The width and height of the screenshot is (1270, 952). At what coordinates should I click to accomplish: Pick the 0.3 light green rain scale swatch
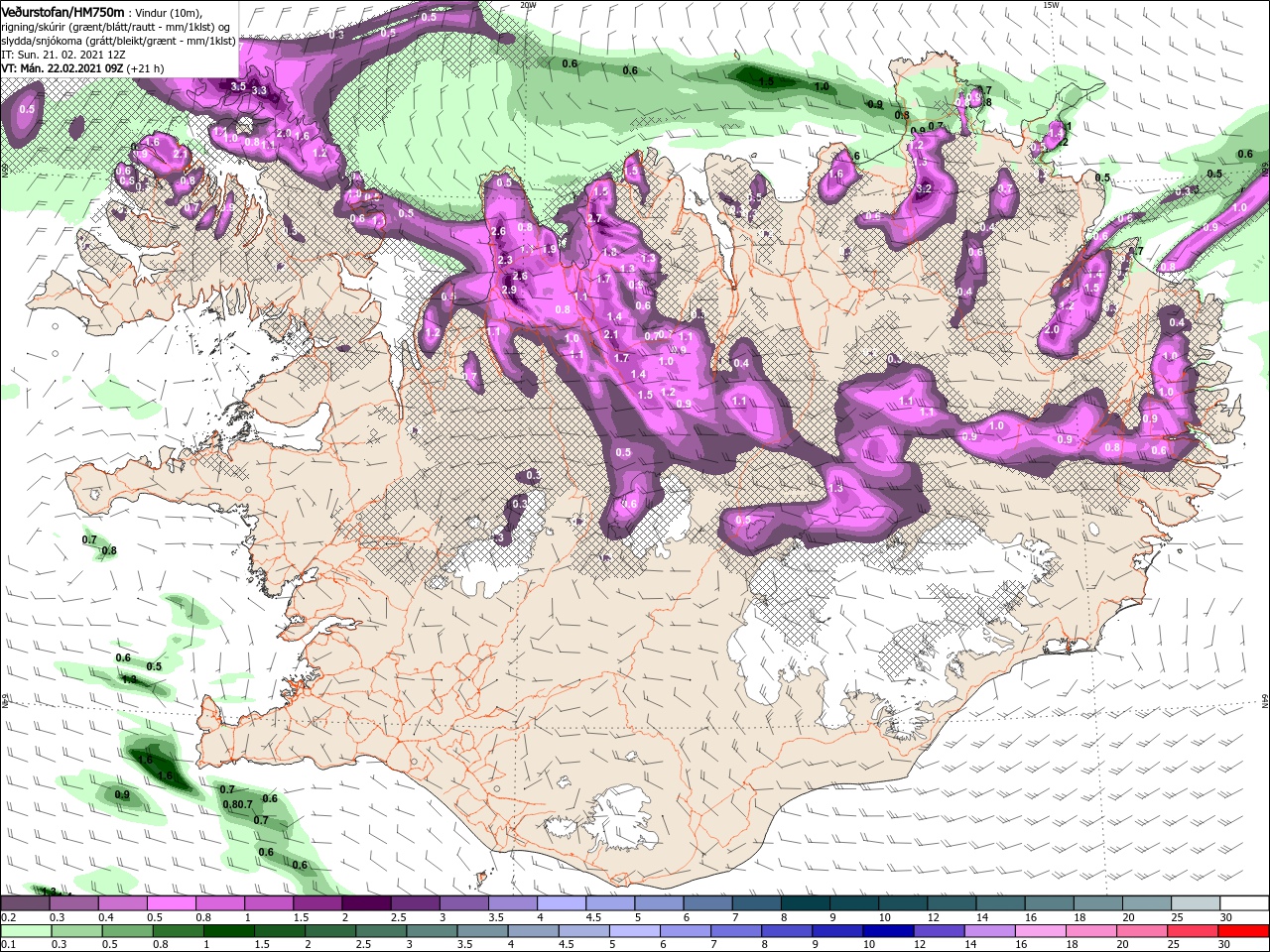click(x=75, y=931)
